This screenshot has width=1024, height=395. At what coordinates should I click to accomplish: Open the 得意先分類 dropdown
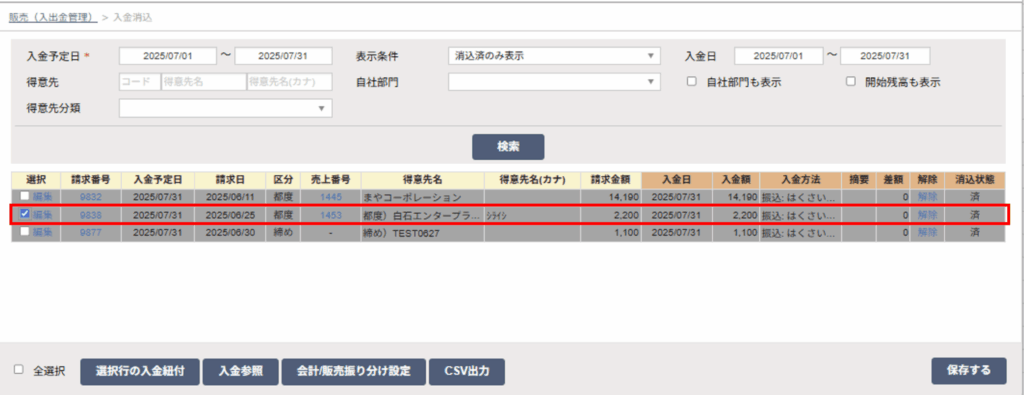pyautogui.click(x=225, y=108)
